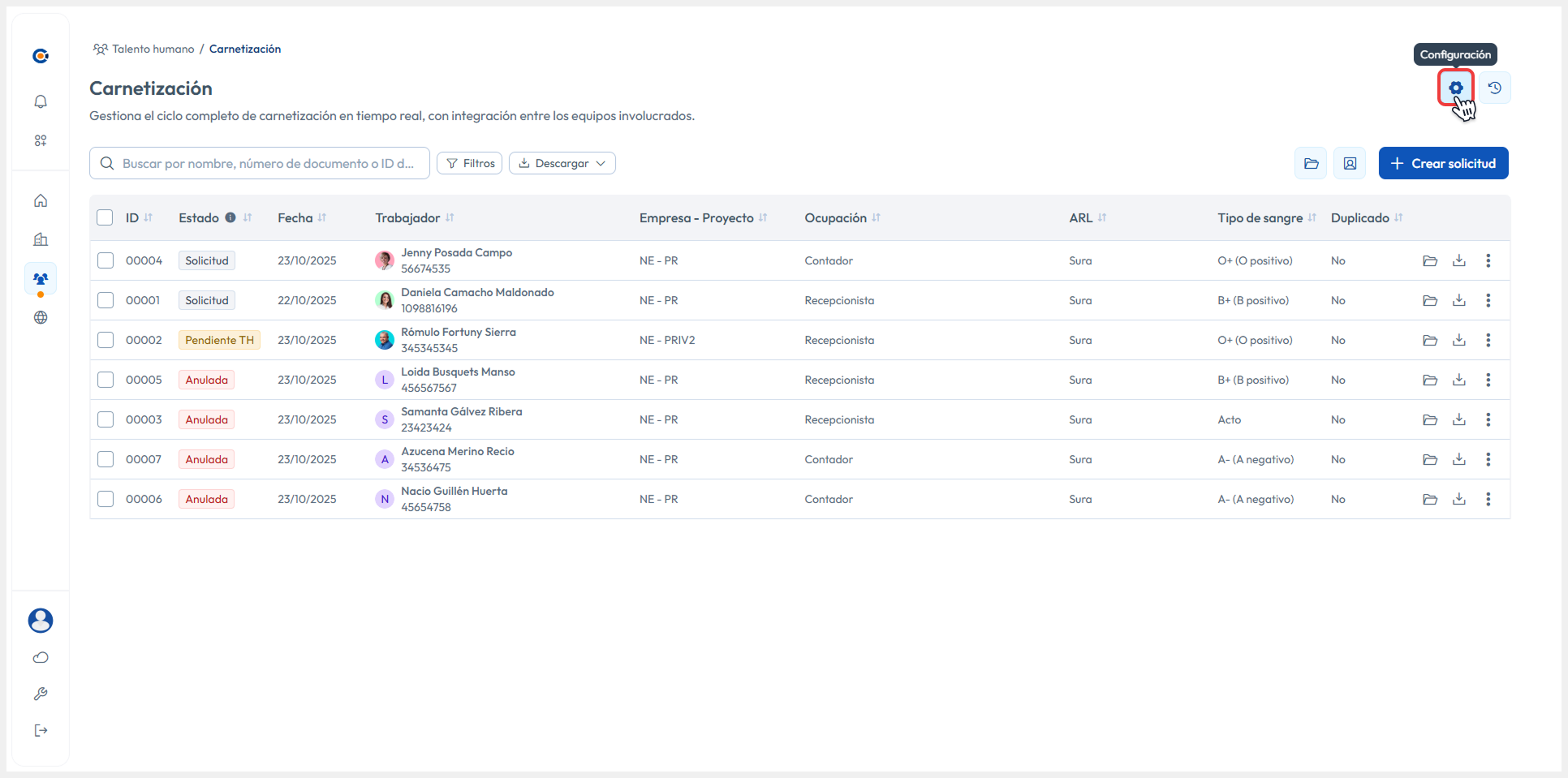Open the Configuración gear icon
Image resolution: width=1568 pixels, height=778 pixels.
click(x=1455, y=87)
